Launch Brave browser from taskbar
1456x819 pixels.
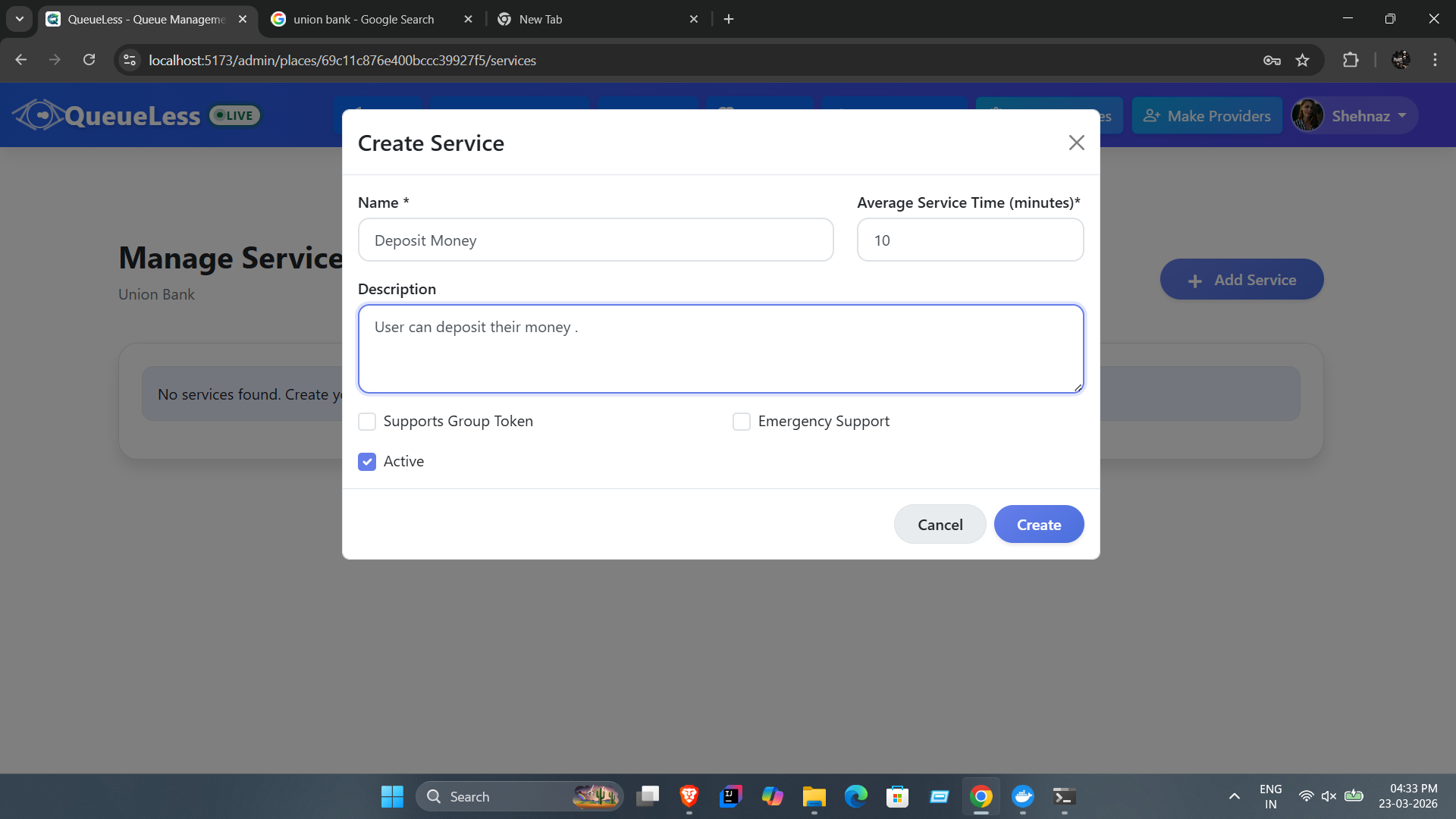[689, 796]
